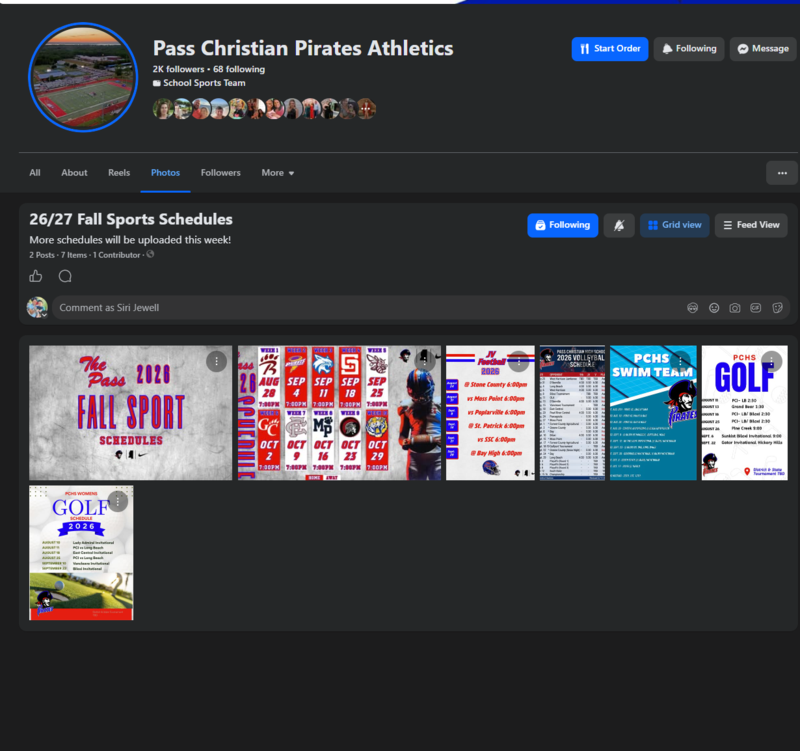Open the All tab
Screen dimensions: 800x751
pyautogui.click(x=35, y=173)
